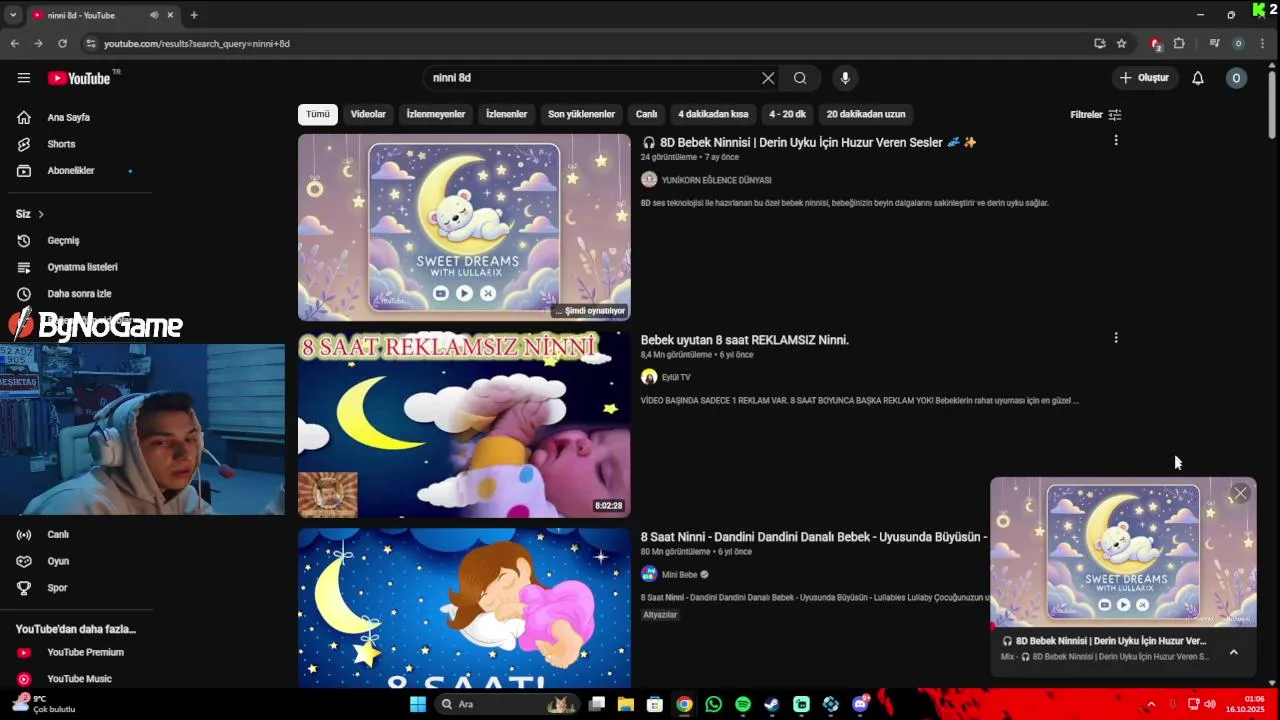The width and height of the screenshot is (1280, 720).
Task: Click the Sweet Dreams video thumbnail
Action: (464, 227)
